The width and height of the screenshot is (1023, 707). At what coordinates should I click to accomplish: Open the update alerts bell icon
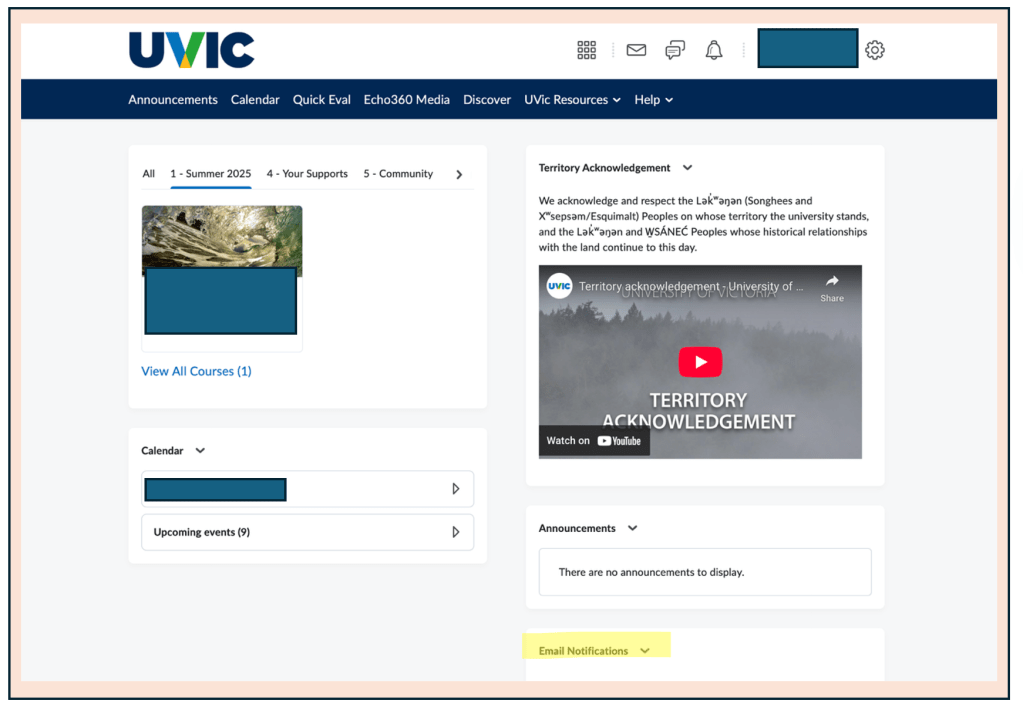[x=714, y=50]
